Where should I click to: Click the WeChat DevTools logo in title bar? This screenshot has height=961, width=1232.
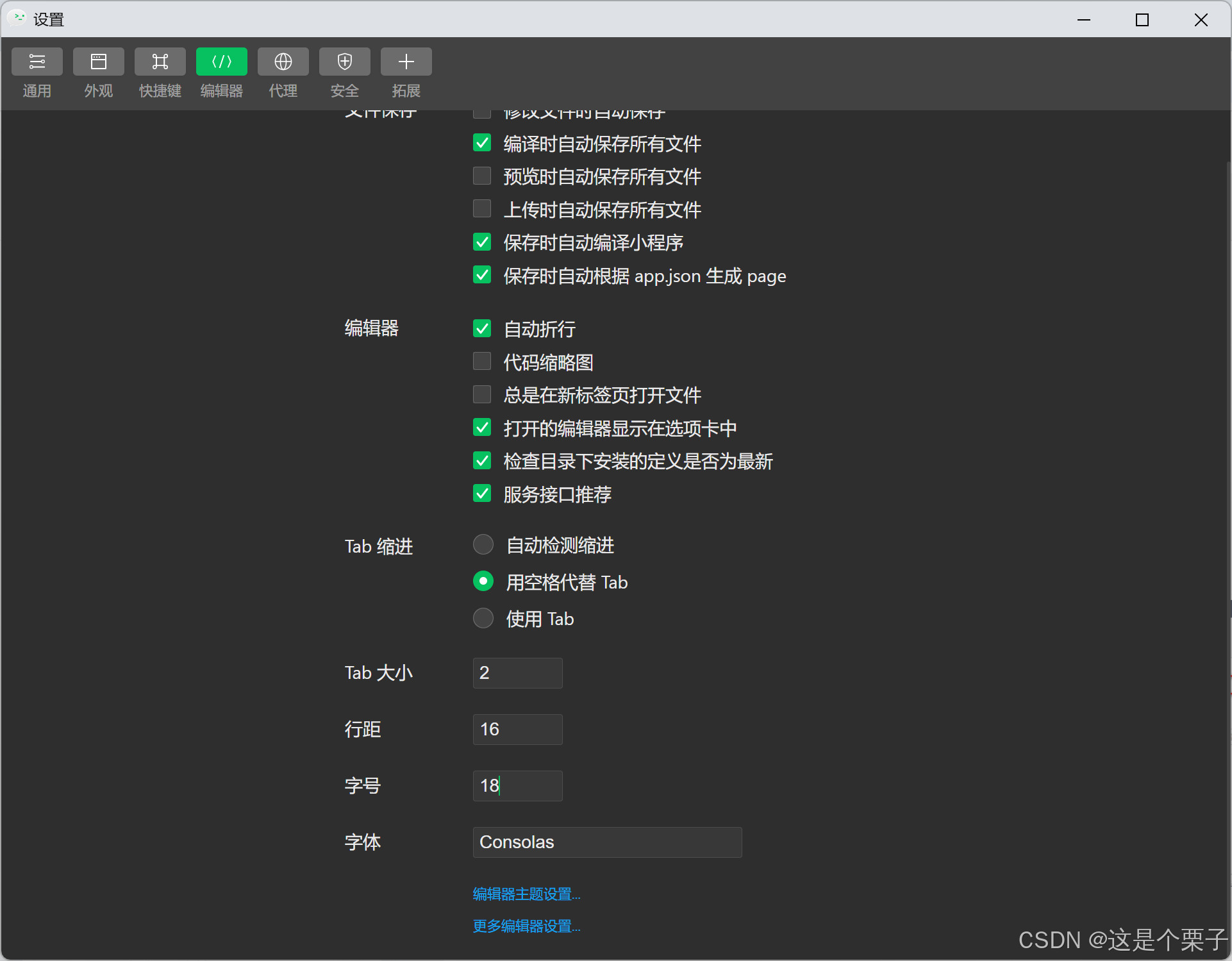pyautogui.click(x=17, y=19)
